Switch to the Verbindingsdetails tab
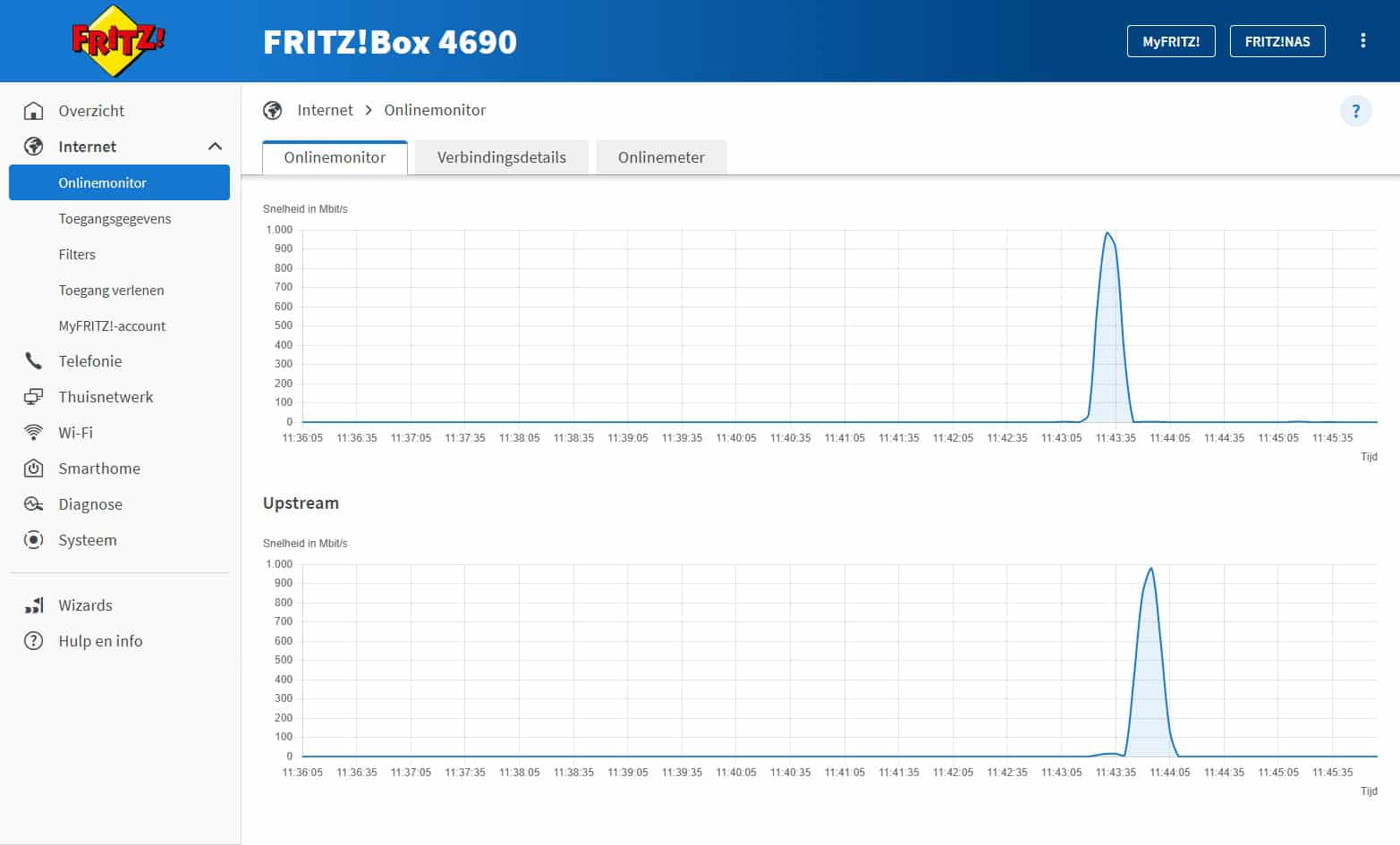The height and width of the screenshot is (845, 1400). (x=501, y=157)
